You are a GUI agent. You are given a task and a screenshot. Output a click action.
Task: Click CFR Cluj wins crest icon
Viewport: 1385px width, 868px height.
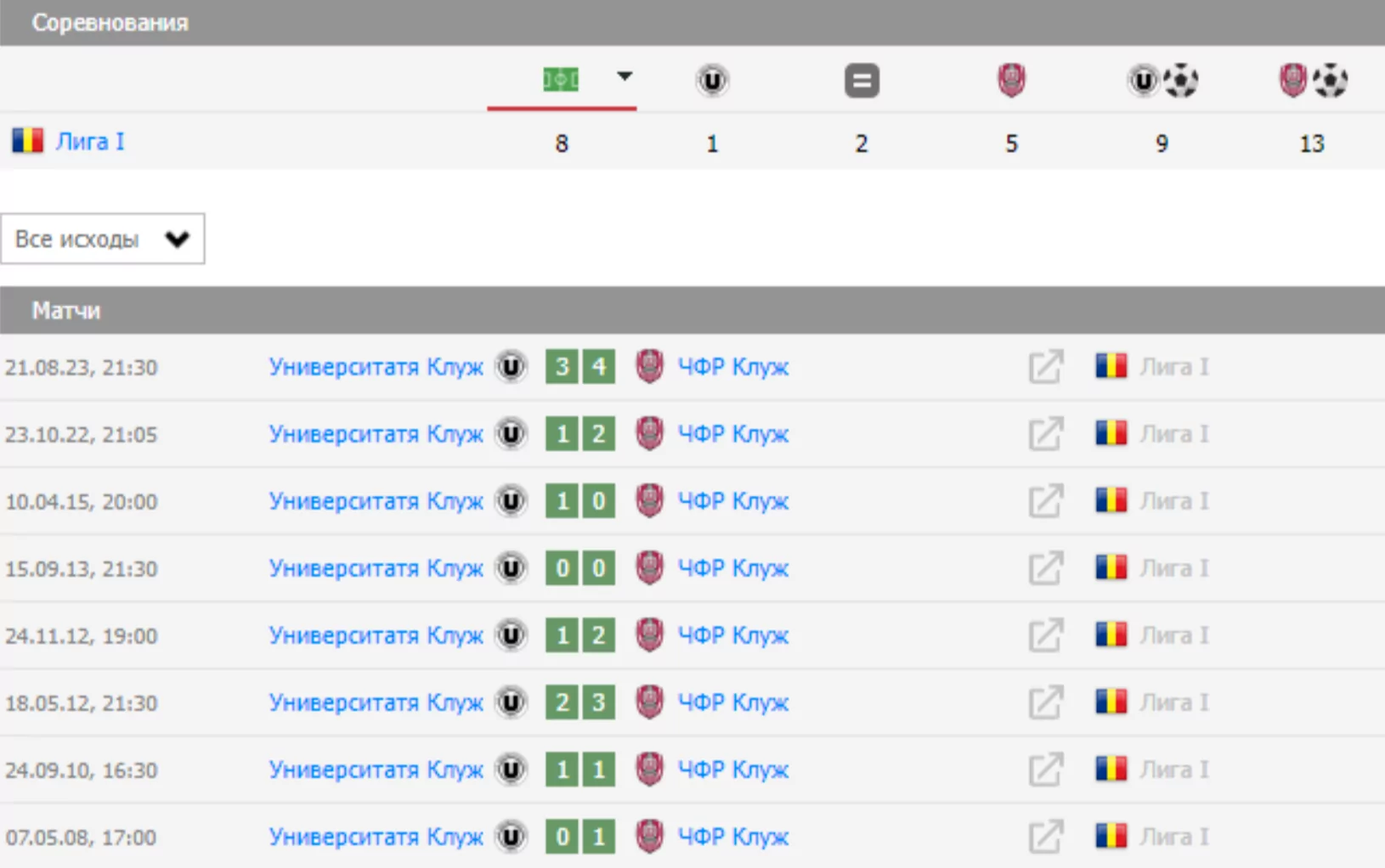1011,81
